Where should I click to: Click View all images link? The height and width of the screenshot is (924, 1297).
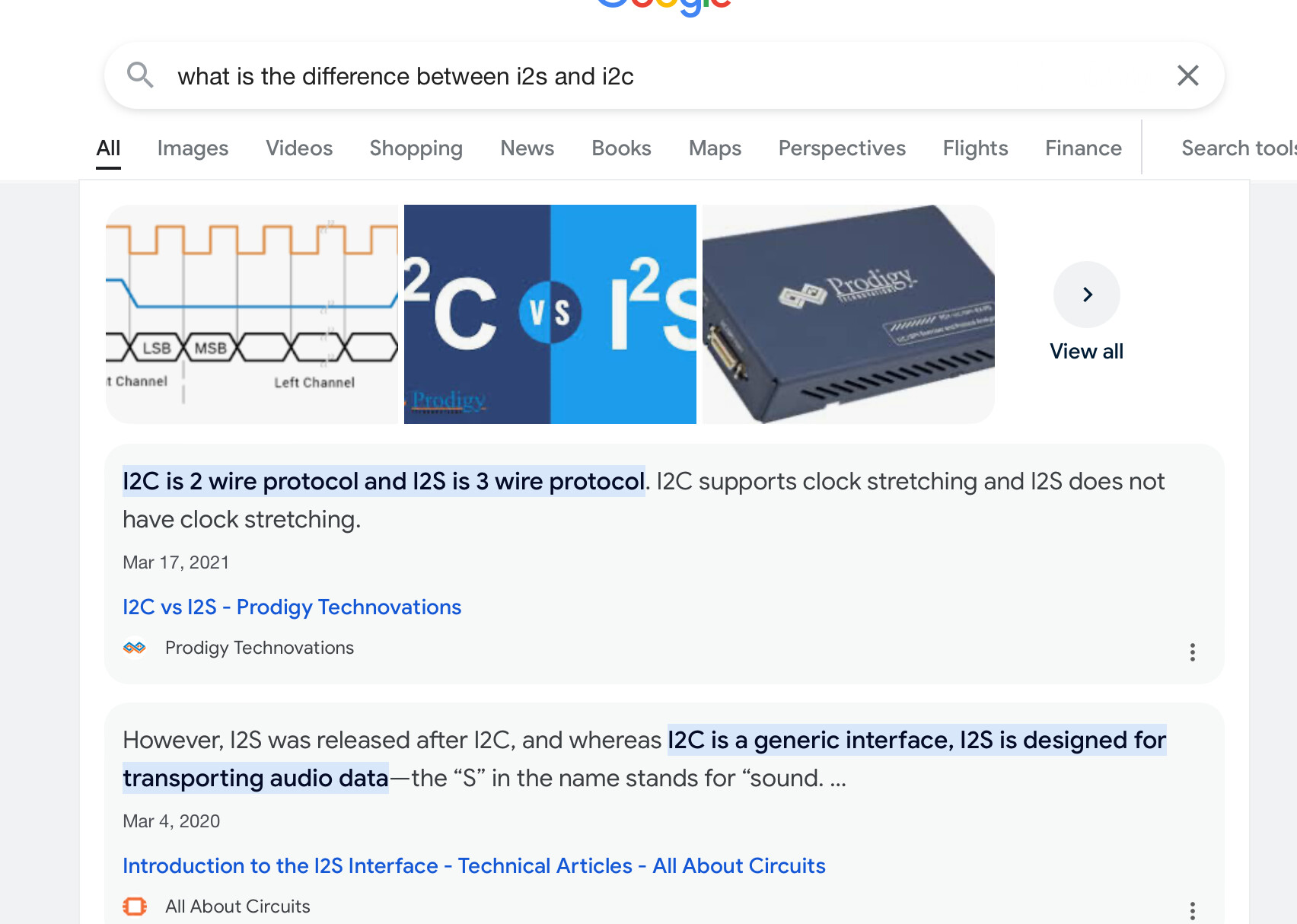(1086, 352)
